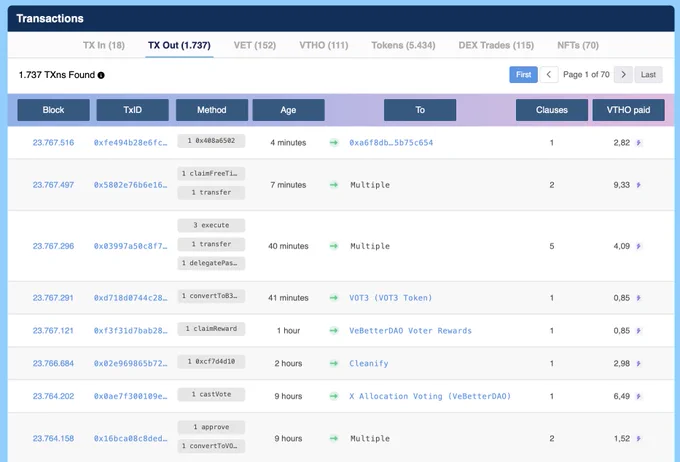The image size is (680, 462).
Task: Open VeBetterDAO Voter Rewards link
Action: [410, 331]
